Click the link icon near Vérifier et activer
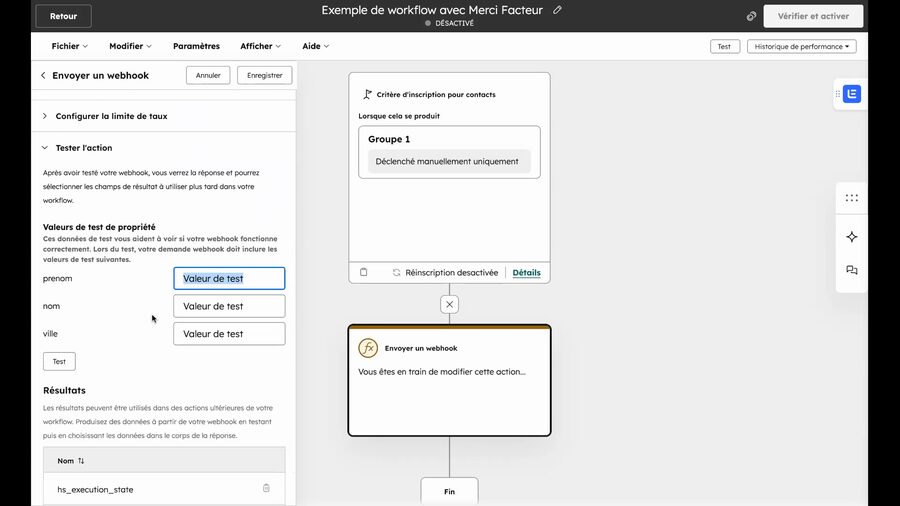This screenshot has height=506, width=900. coord(751,16)
